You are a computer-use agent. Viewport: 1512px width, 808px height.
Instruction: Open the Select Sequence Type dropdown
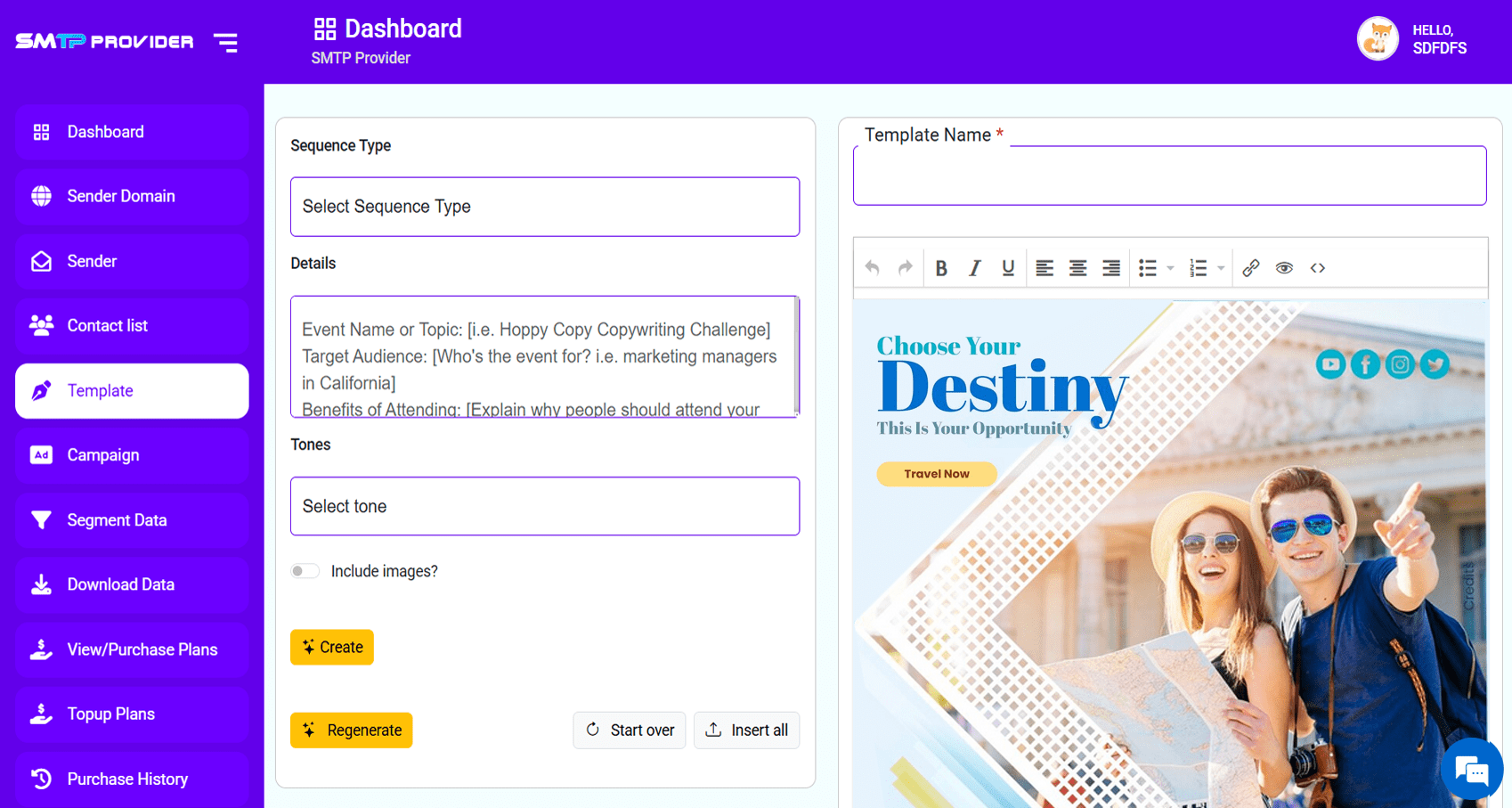tap(545, 207)
